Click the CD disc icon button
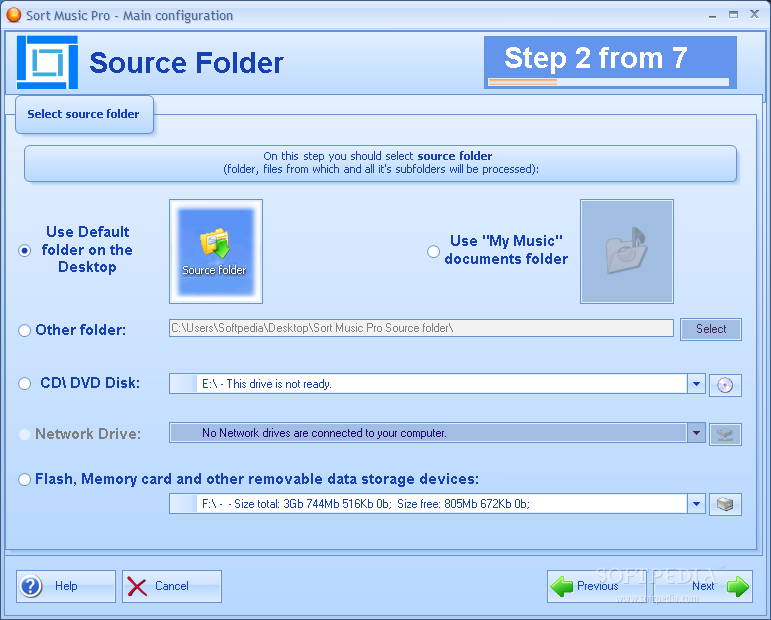Viewport: 771px width, 620px height. point(725,384)
